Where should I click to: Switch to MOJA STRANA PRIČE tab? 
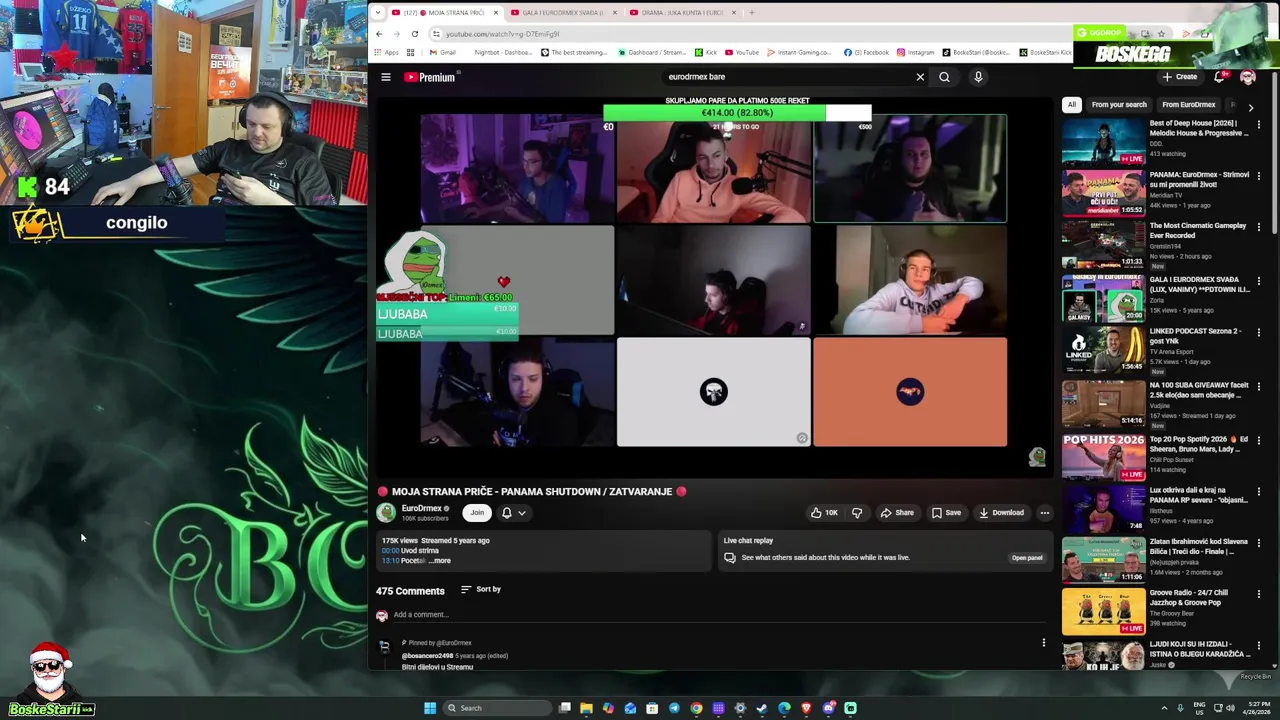445,13
